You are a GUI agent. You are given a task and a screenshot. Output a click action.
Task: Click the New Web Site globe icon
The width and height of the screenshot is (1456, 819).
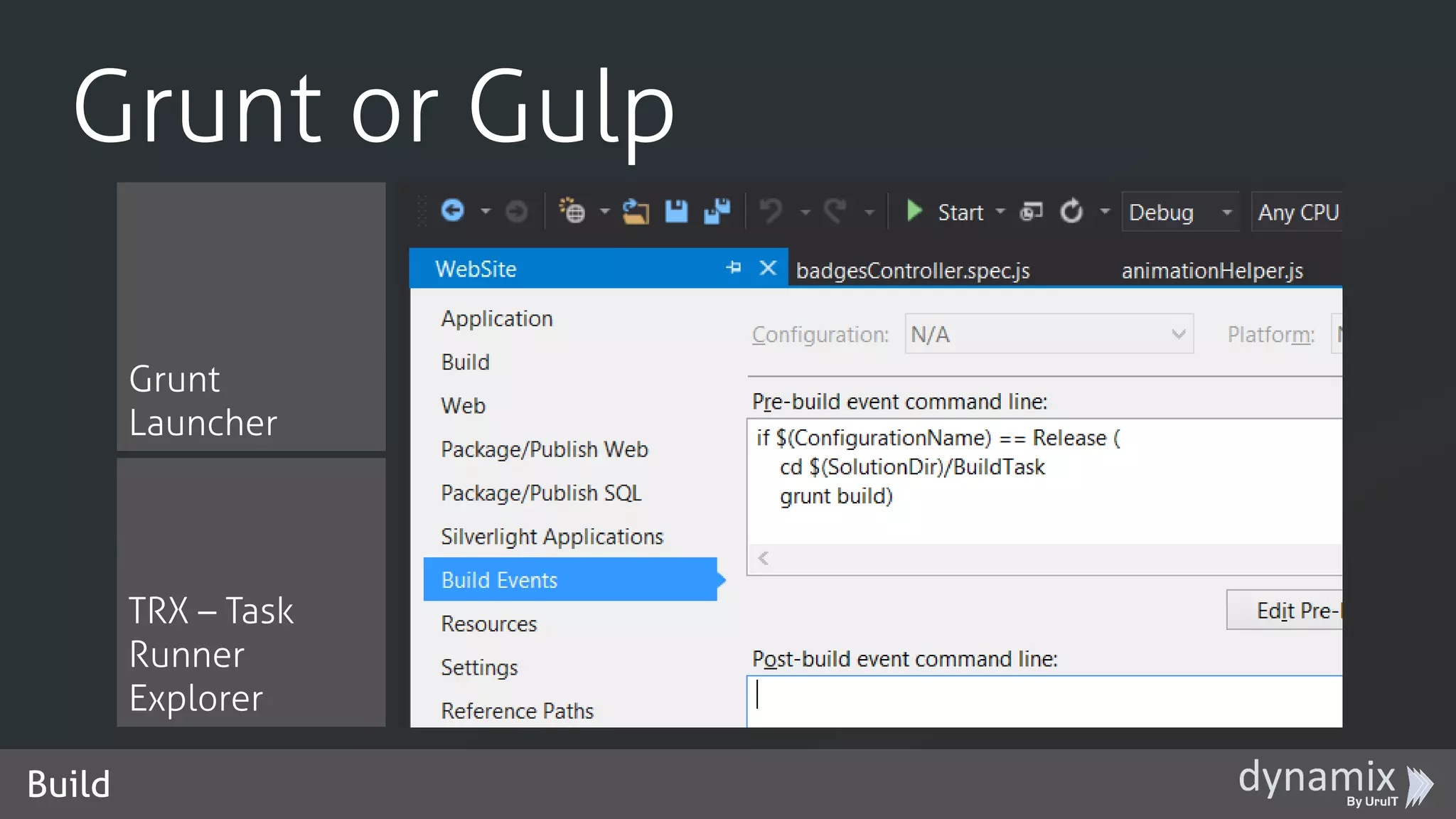(572, 211)
